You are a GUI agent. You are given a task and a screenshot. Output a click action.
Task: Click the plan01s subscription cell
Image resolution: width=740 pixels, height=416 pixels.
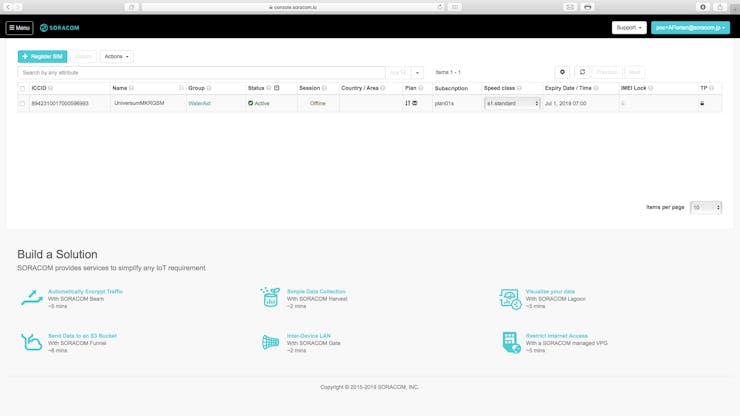click(444, 103)
